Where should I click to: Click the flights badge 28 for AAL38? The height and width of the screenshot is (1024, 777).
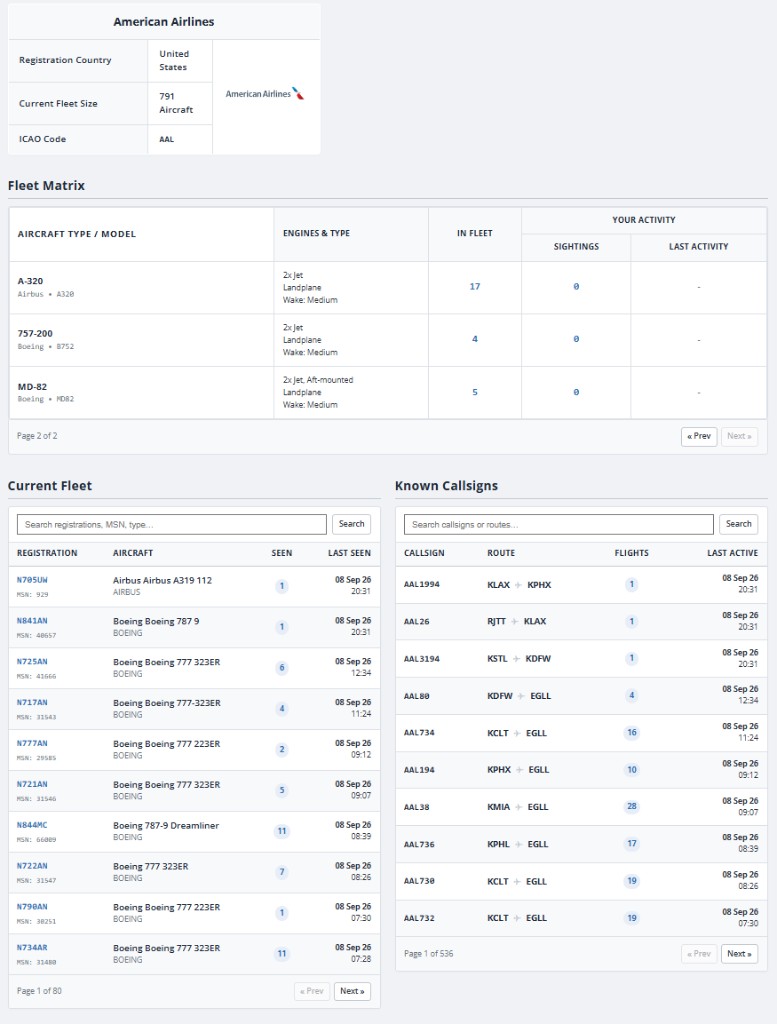click(x=632, y=807)
